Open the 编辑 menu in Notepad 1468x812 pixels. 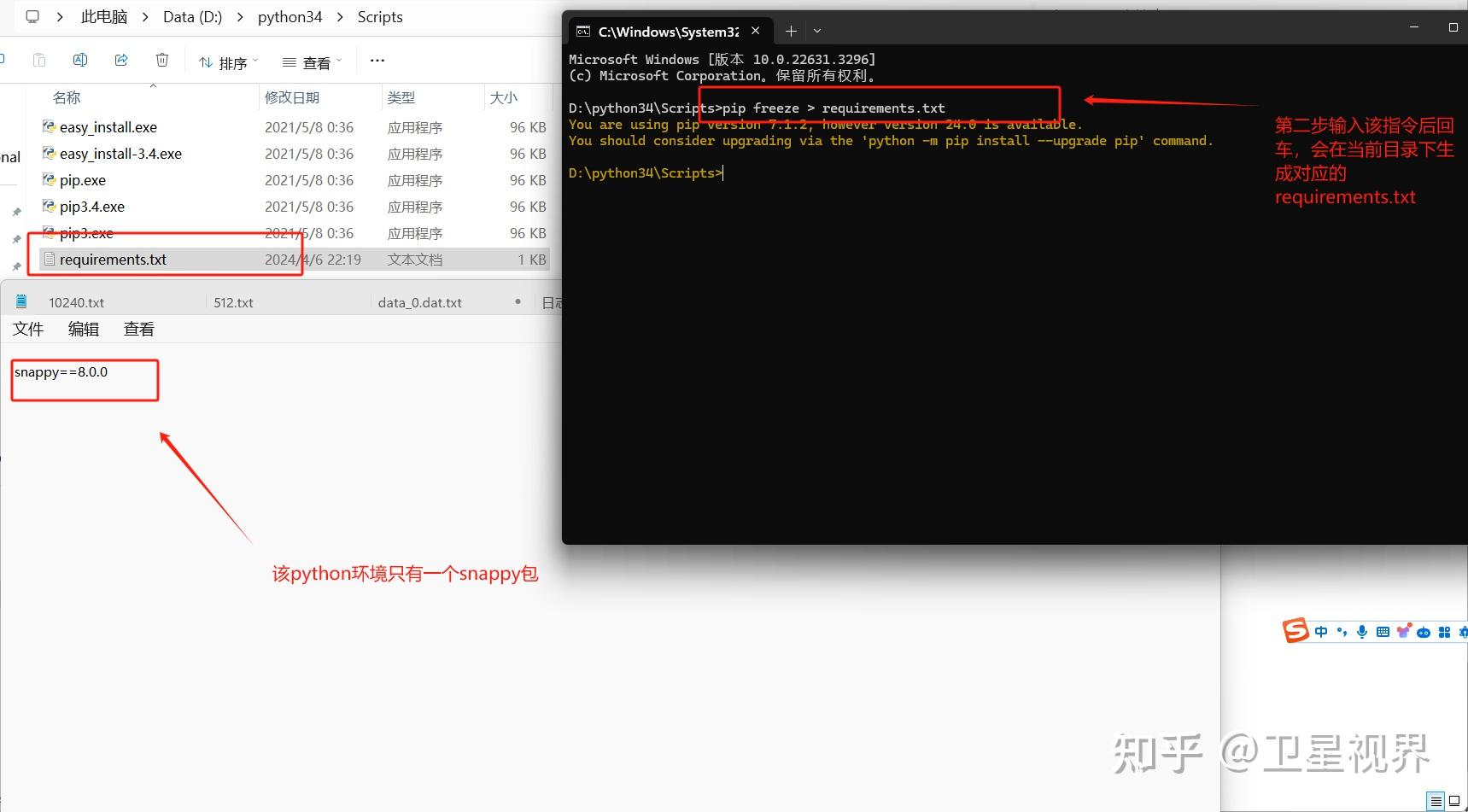(83, 329)
